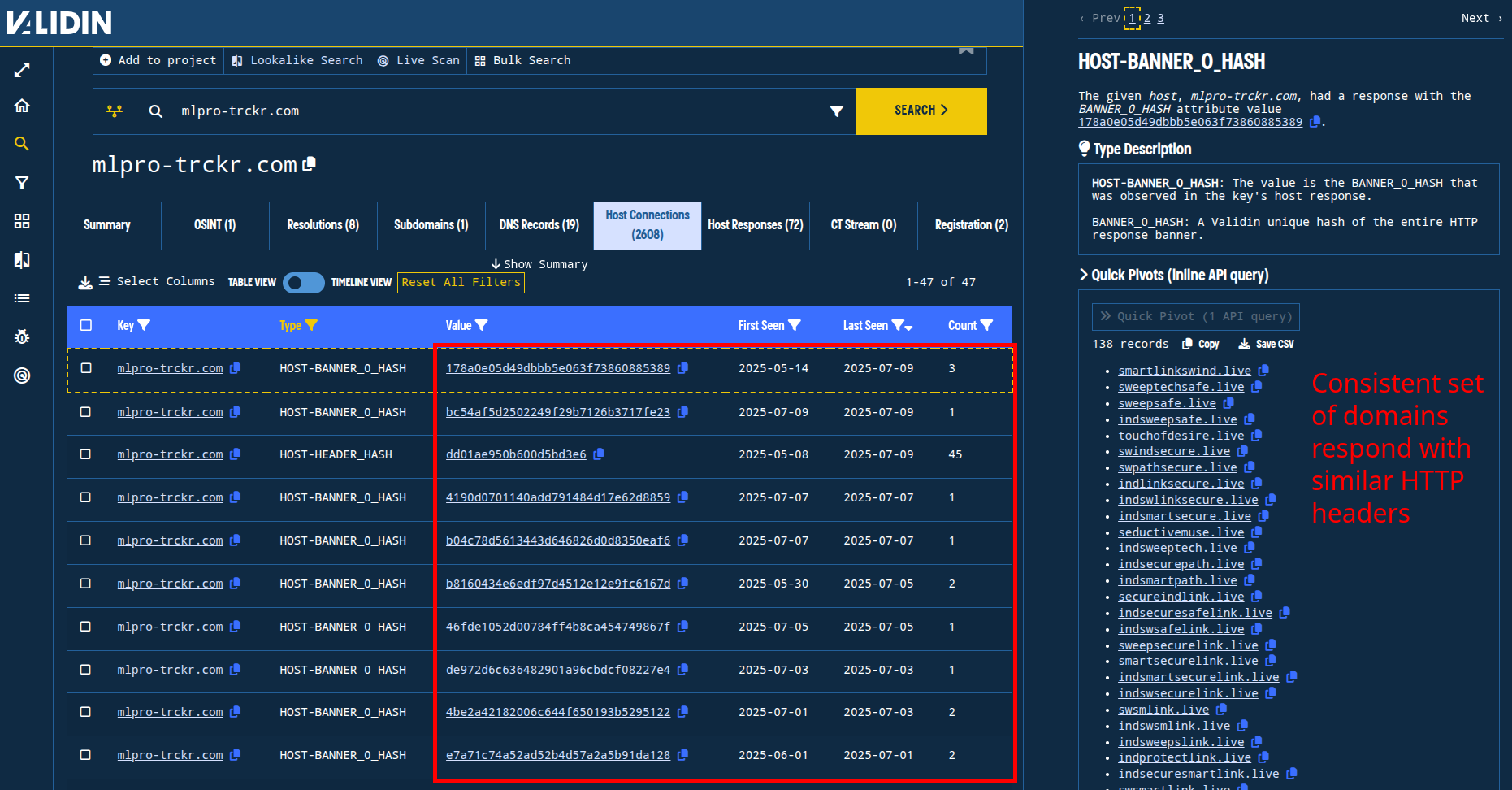The image size is (1512, 790).
Task: Switch to the Resolutions (8) tab
Action: 323,225
